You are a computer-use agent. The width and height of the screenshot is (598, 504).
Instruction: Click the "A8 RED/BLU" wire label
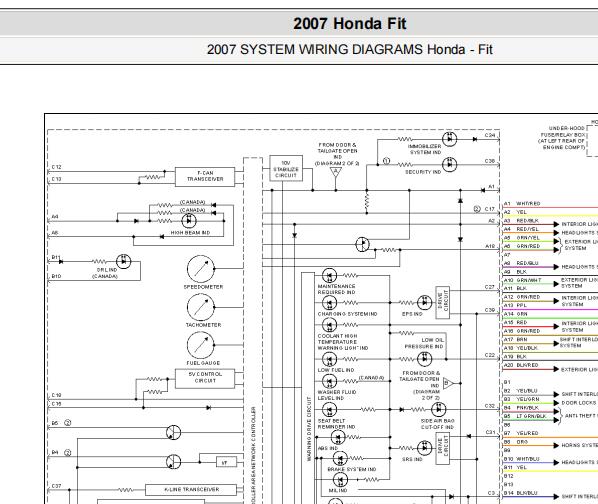(x=521, y=263)
